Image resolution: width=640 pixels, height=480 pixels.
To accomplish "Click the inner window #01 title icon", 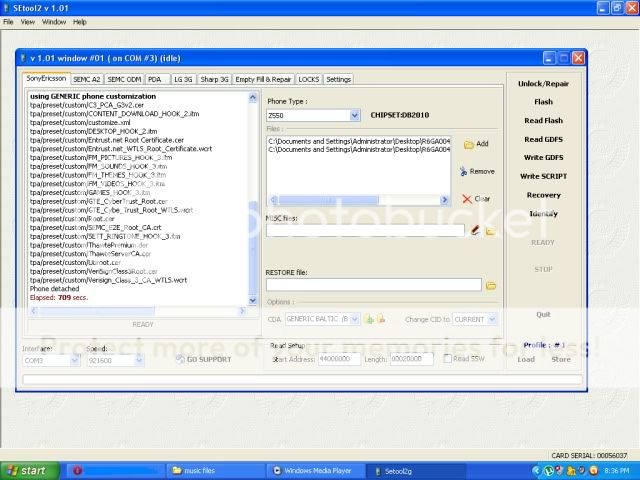I will pos(24,58).
